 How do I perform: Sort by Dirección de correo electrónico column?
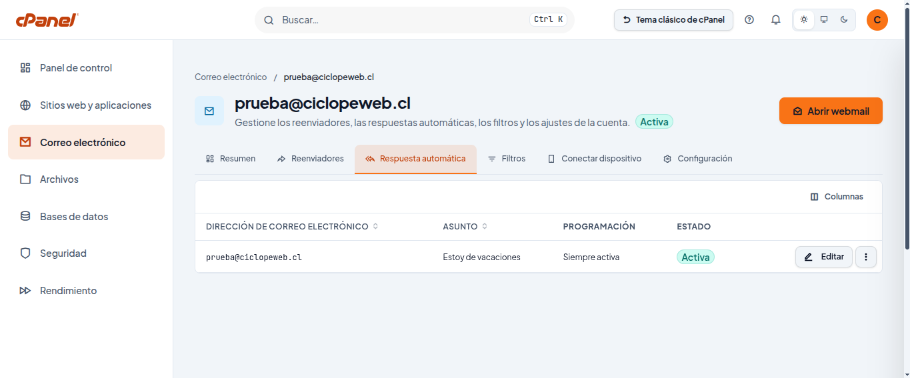coord(292,226)
